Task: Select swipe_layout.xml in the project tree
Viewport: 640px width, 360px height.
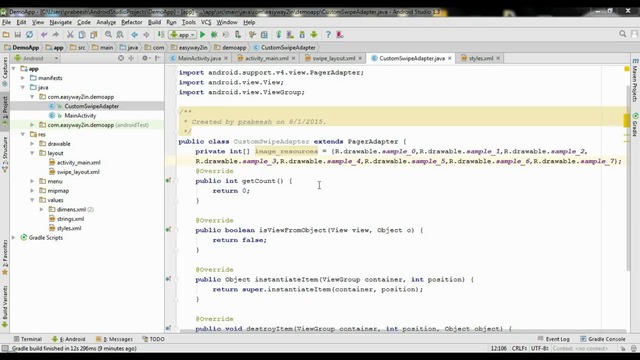Action: [78, 172]
